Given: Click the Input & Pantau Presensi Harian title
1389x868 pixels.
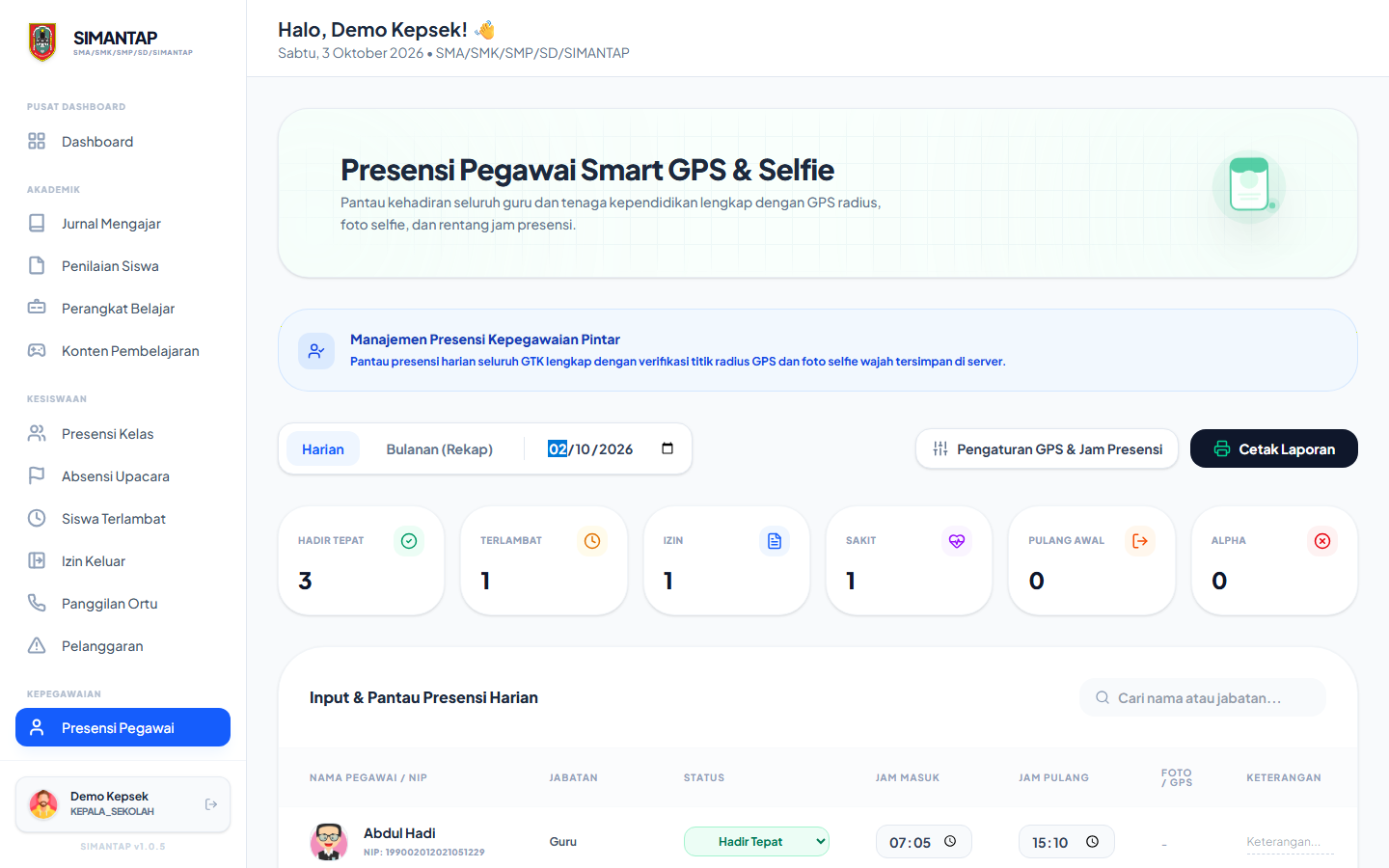Looking at the screenshot, I should pos(423,697).
